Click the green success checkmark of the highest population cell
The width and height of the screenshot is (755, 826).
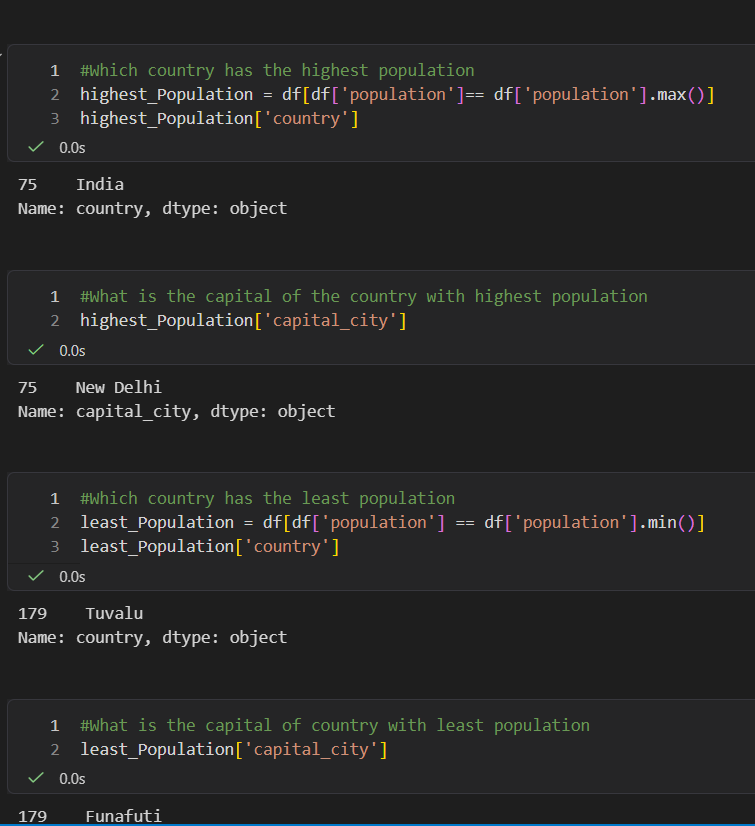[x=36, y=147]
